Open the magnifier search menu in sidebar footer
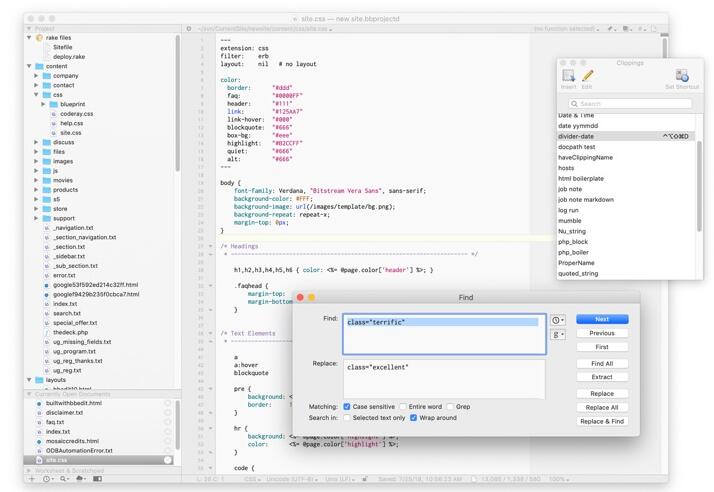The image size is (714, 492). pyautogui.click(x=64, y=479)
